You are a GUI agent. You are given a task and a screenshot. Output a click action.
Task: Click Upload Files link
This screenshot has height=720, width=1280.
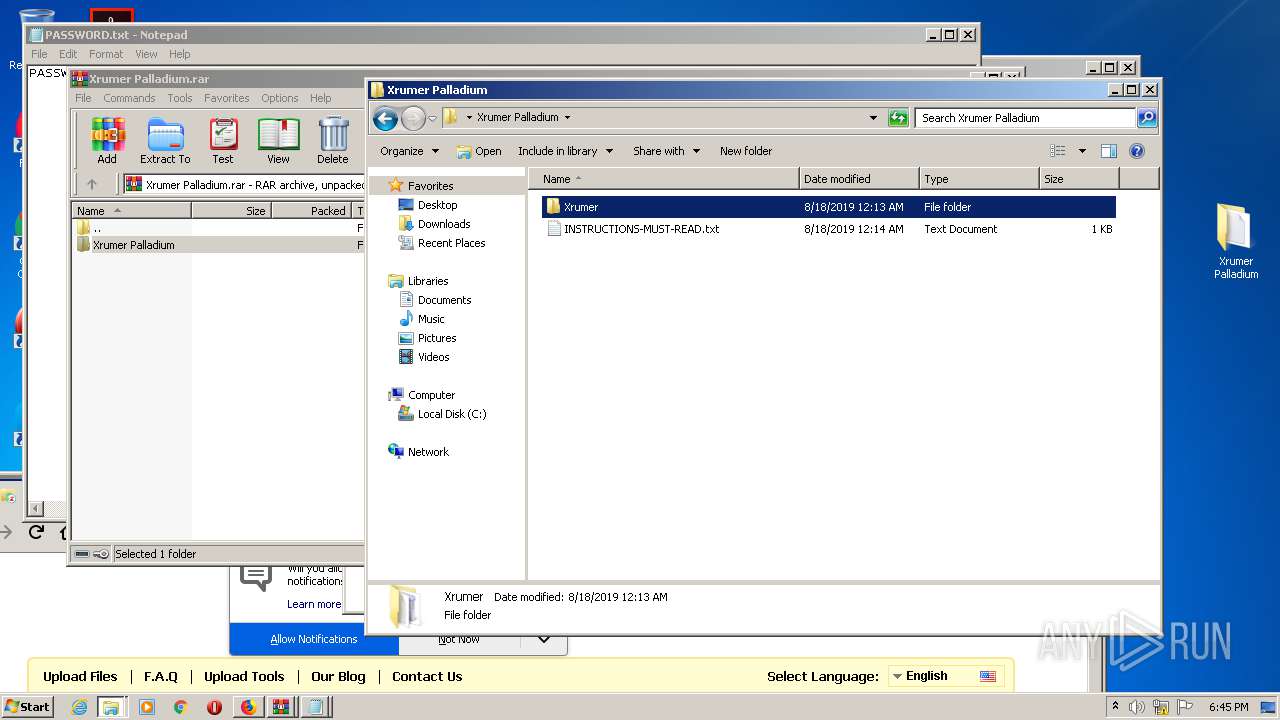(x=80, y=676)
